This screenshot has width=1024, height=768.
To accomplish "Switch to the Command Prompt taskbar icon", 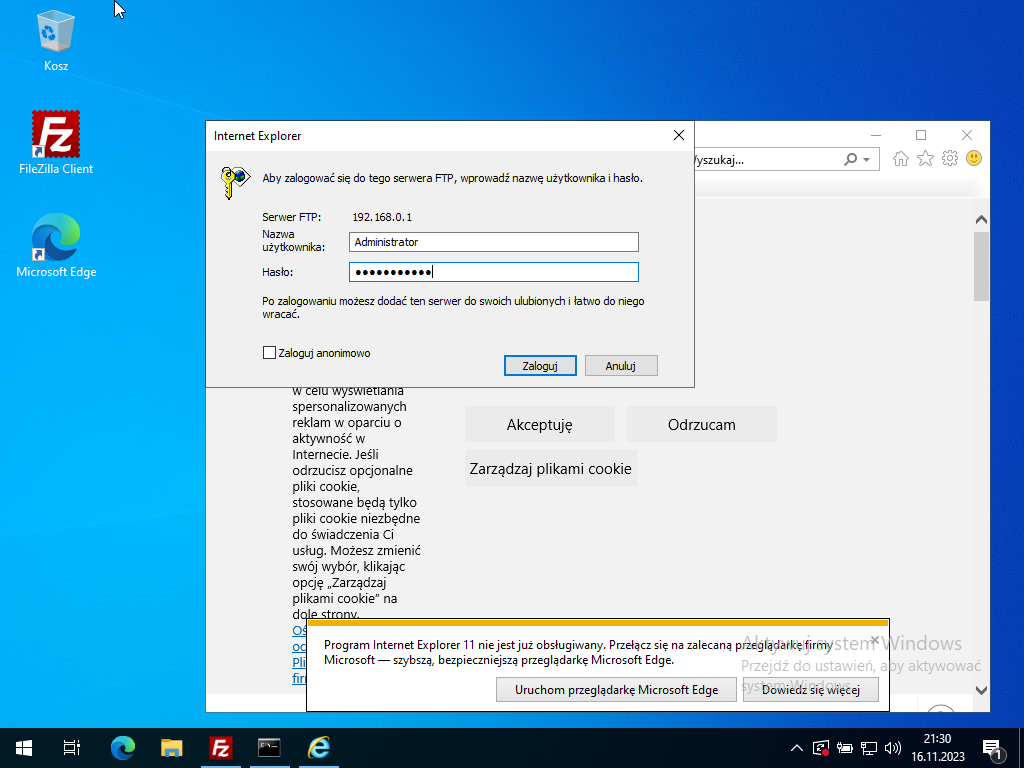I will click(x=270, y=748).
